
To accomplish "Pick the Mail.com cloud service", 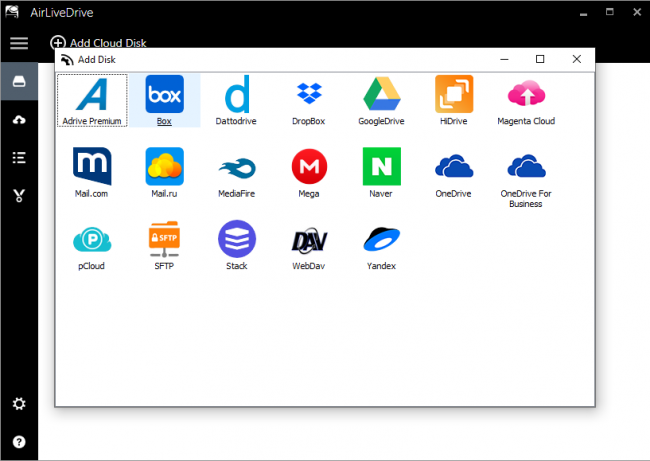I will pos(92,168).
